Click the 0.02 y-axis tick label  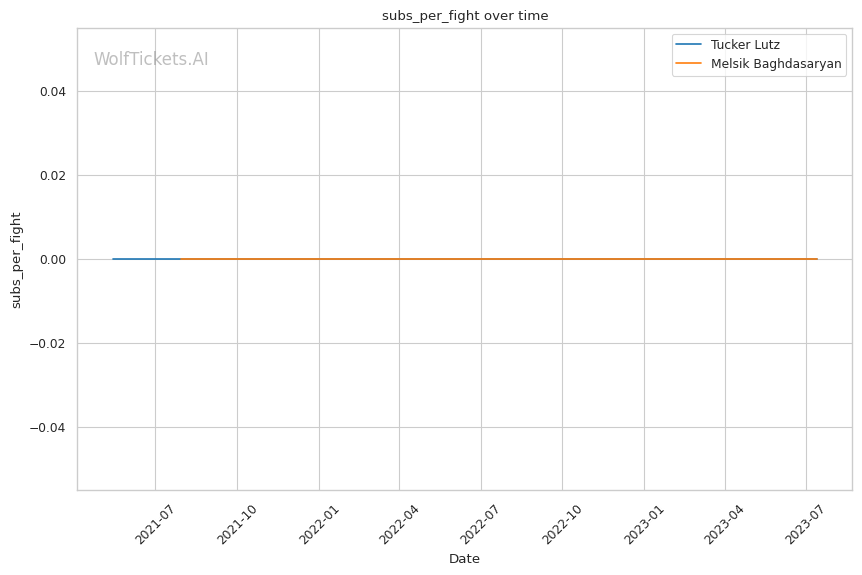pos(48,176)
